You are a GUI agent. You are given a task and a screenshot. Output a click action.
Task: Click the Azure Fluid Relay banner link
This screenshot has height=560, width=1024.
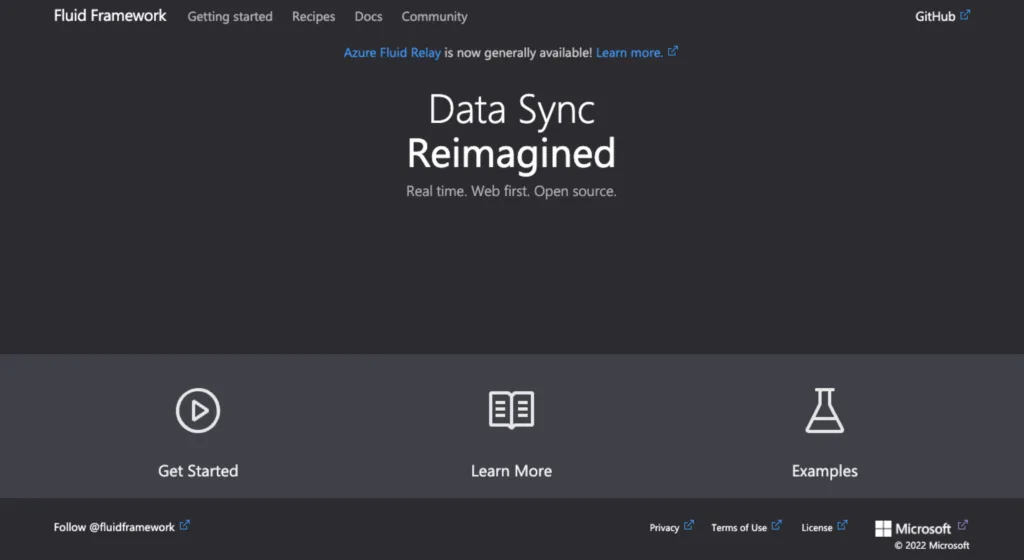(x=392, y=52)
